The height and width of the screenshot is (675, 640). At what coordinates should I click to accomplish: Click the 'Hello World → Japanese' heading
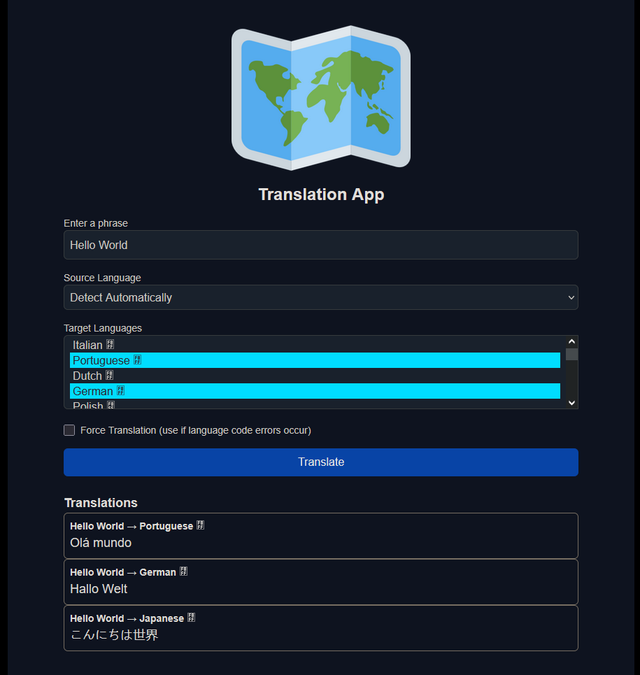coord(133,618)
